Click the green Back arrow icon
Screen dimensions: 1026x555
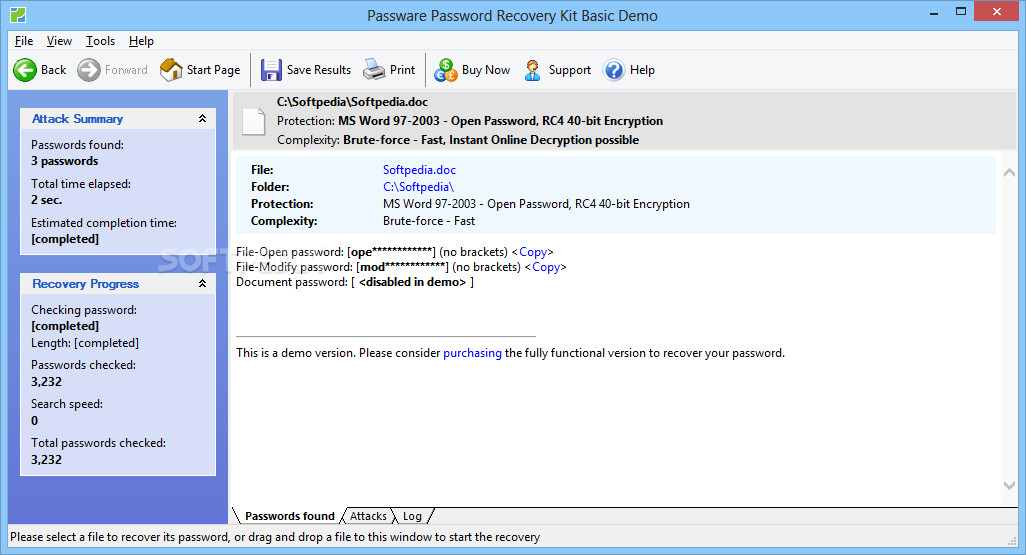click(x=25, y=70)
